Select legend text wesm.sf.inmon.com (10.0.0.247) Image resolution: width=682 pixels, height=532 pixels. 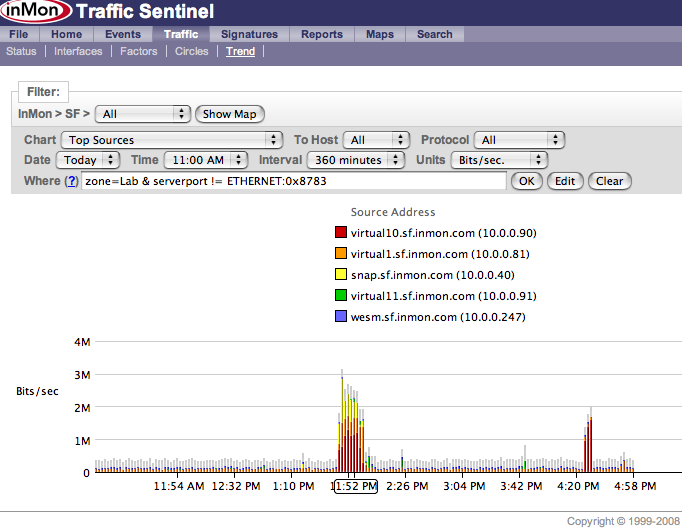click(x=438, y=317)
